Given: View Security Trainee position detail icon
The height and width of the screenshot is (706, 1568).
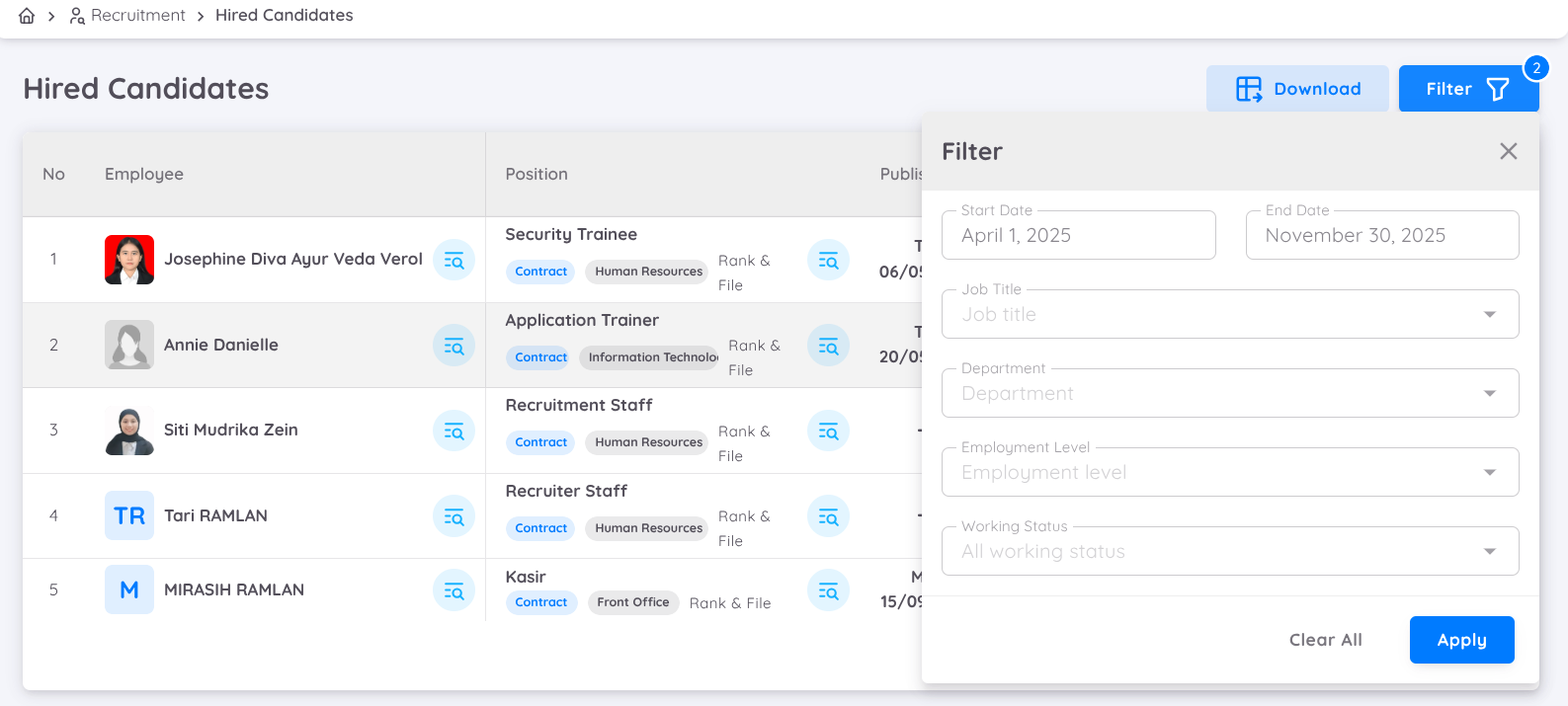Looking at the screenshot, I should click(828, 261).
